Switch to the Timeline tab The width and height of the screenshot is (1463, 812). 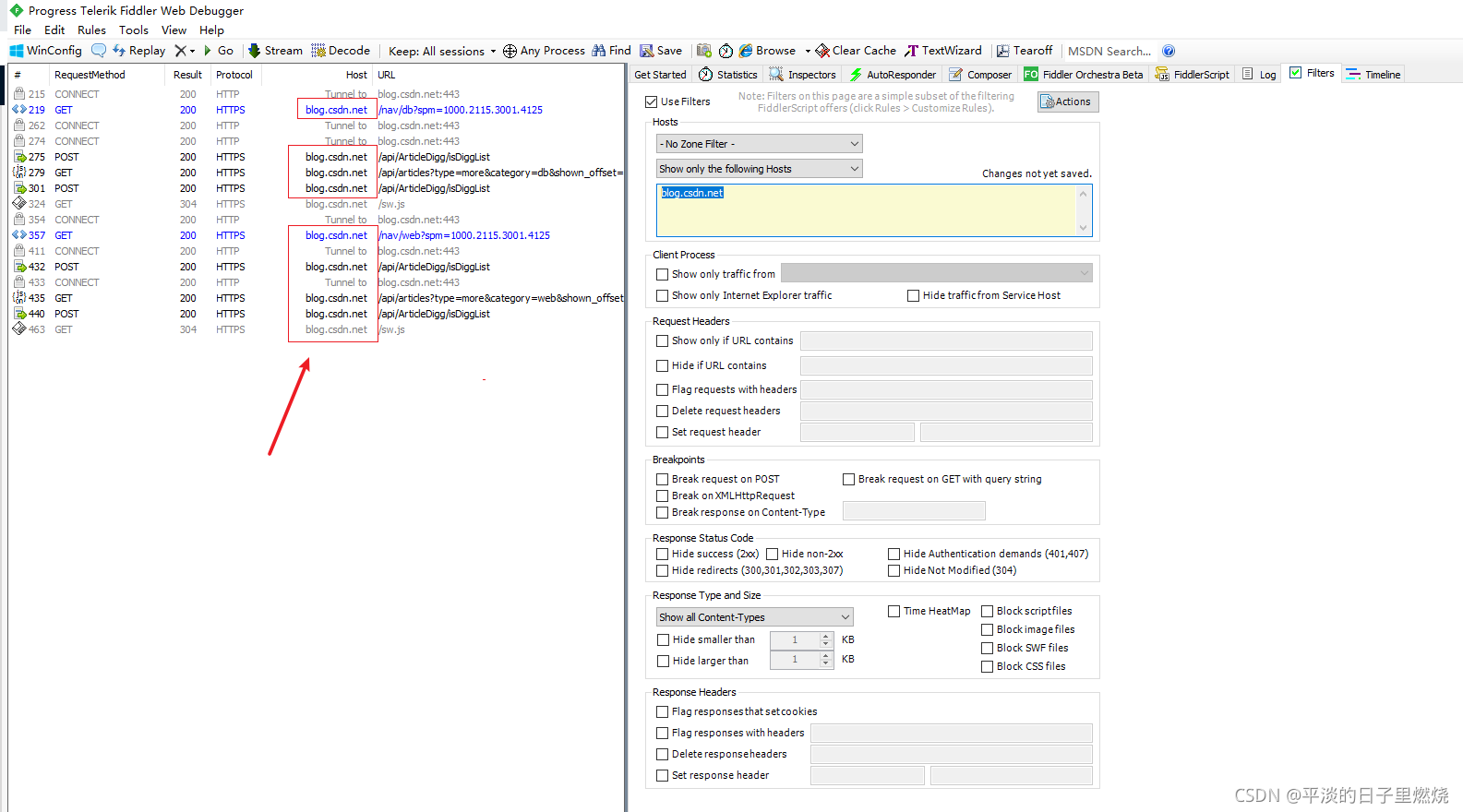tap(1373, 75)
